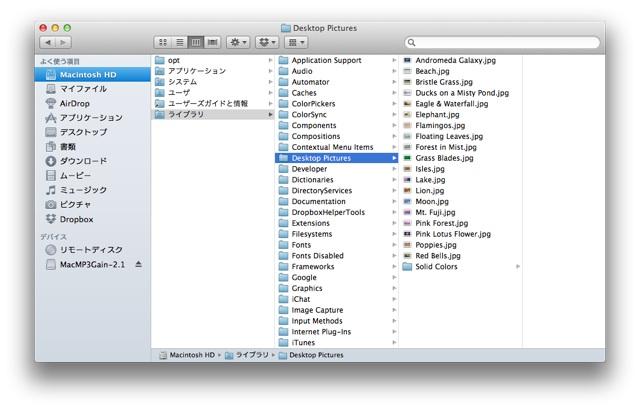
Task: Open the arrange items dropdown
Action: pyautogui.click(x=296, y=43)
